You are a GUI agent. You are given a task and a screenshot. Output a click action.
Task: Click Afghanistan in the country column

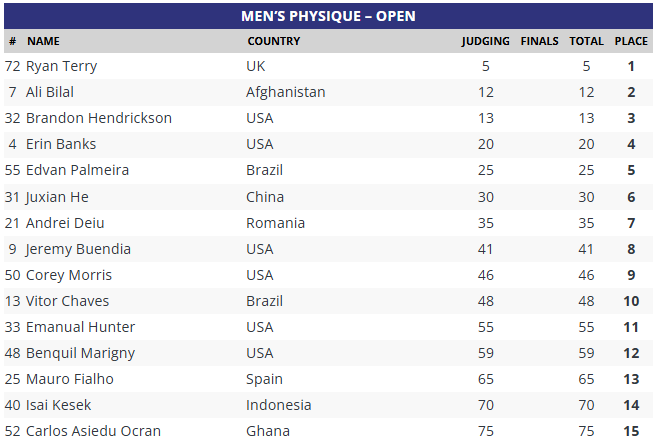[285, 93]
